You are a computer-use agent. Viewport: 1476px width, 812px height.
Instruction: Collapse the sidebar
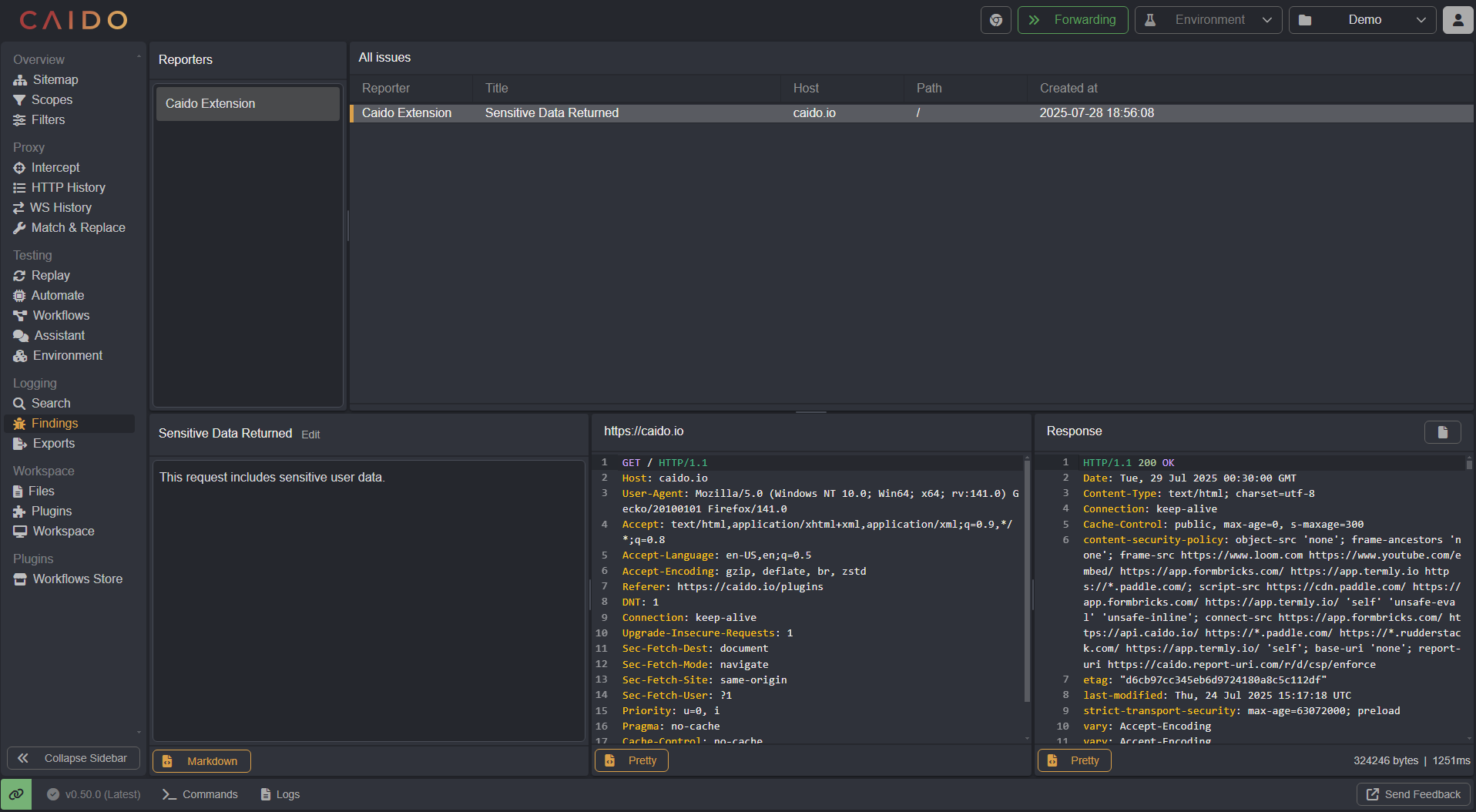pyautogui.click(x=73, y=758)
